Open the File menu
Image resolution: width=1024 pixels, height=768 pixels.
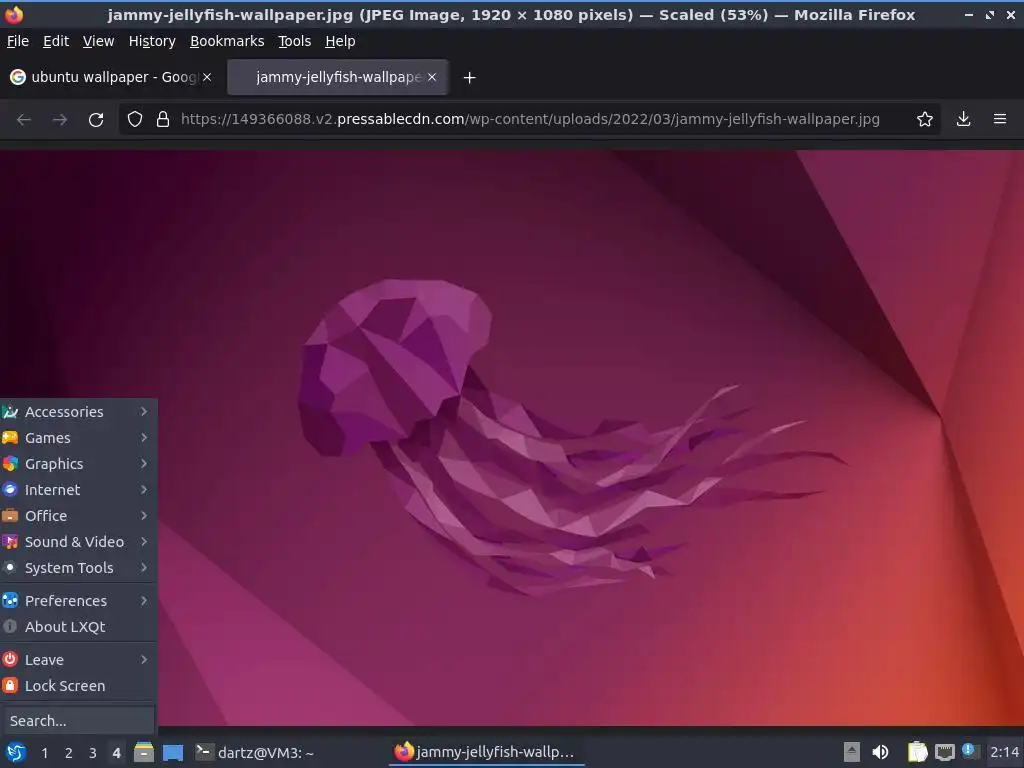pos(18,41)
